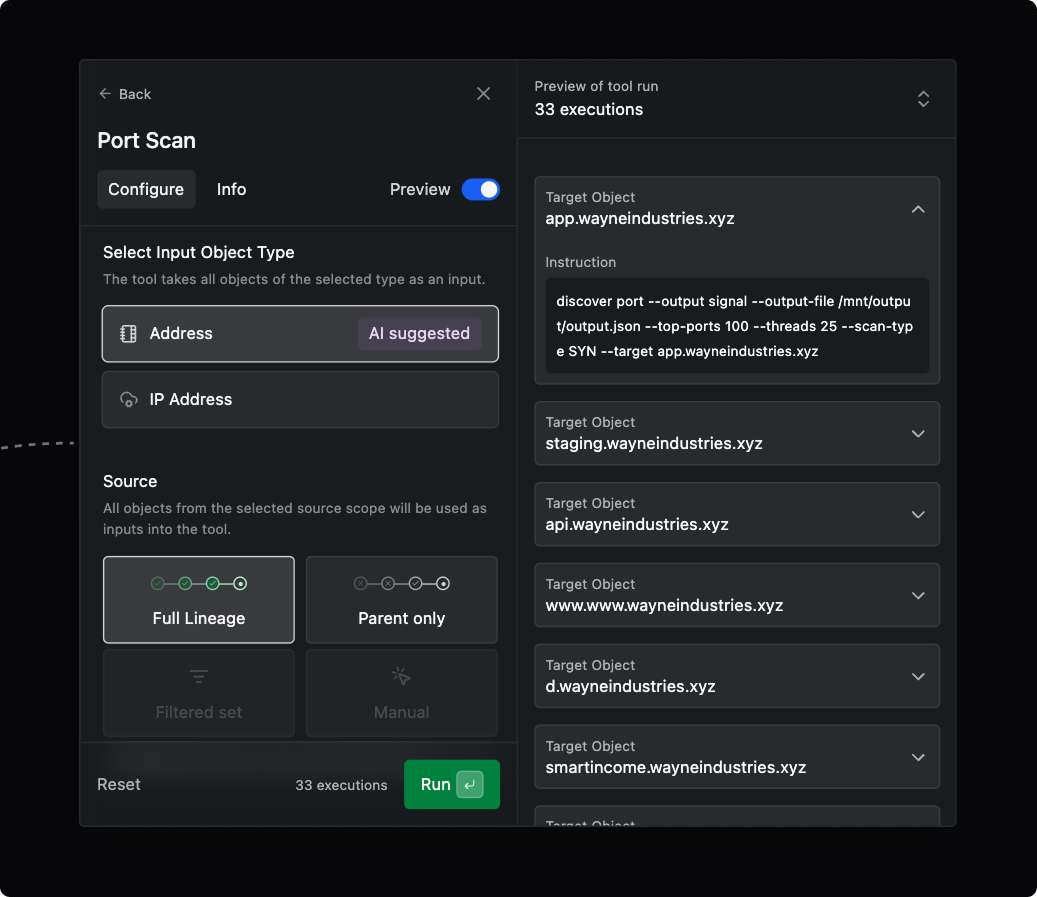Viewport: 1037px width, 897px height.
Task: Click the Address chip icon
Action: [128, 334]
